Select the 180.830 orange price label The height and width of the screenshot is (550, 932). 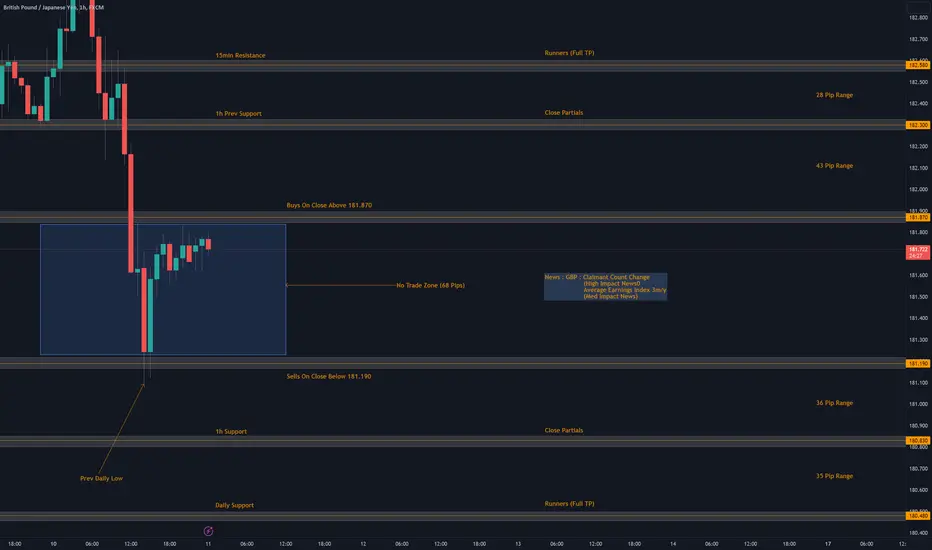tap(918, 441)
